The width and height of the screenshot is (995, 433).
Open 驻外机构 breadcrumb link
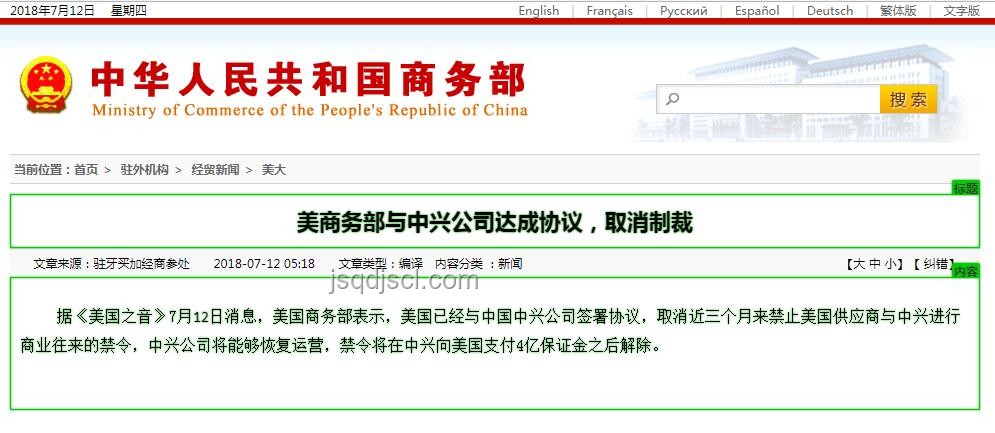[x=145, y=170]
